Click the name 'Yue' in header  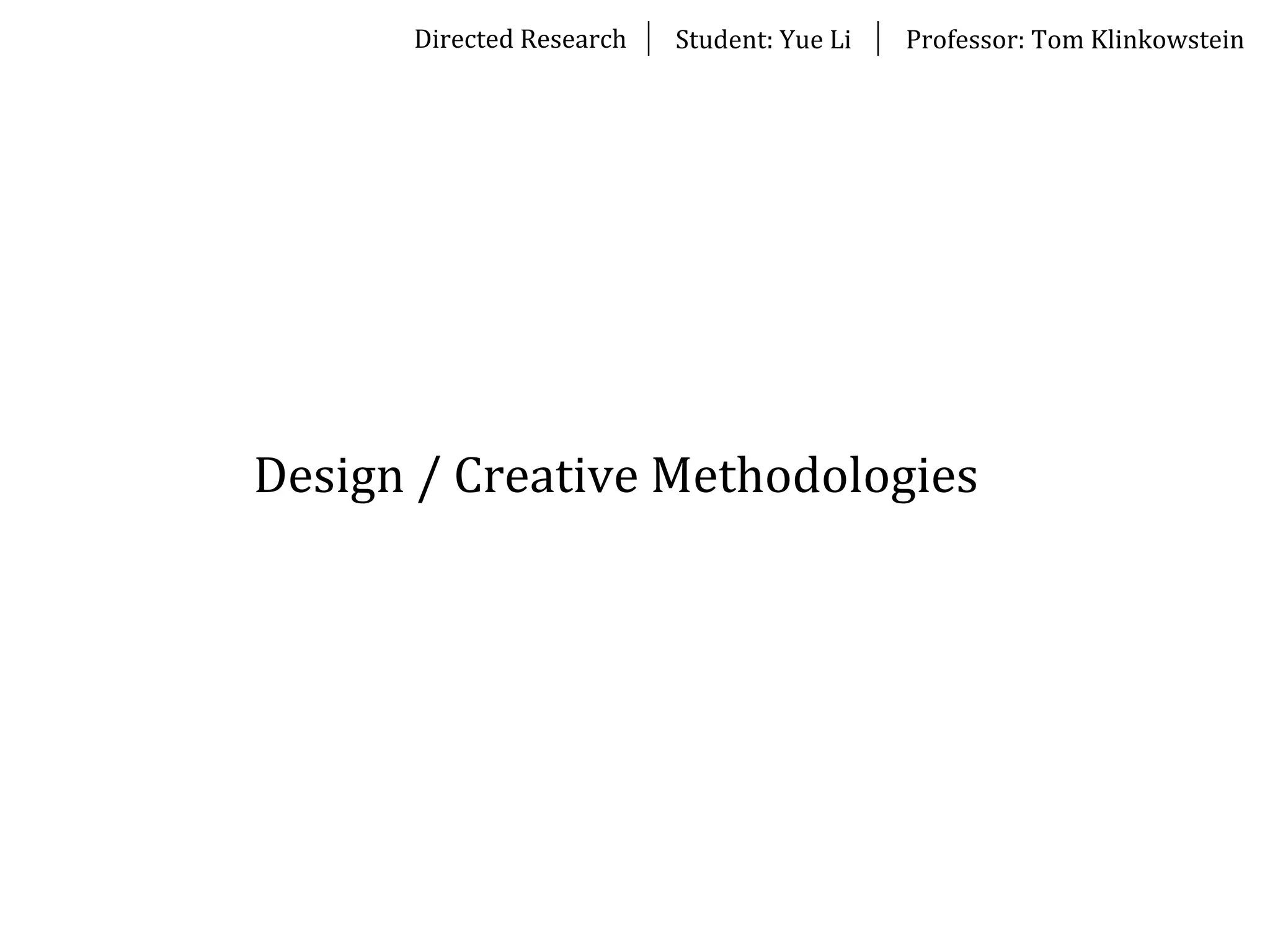(801, 40)
